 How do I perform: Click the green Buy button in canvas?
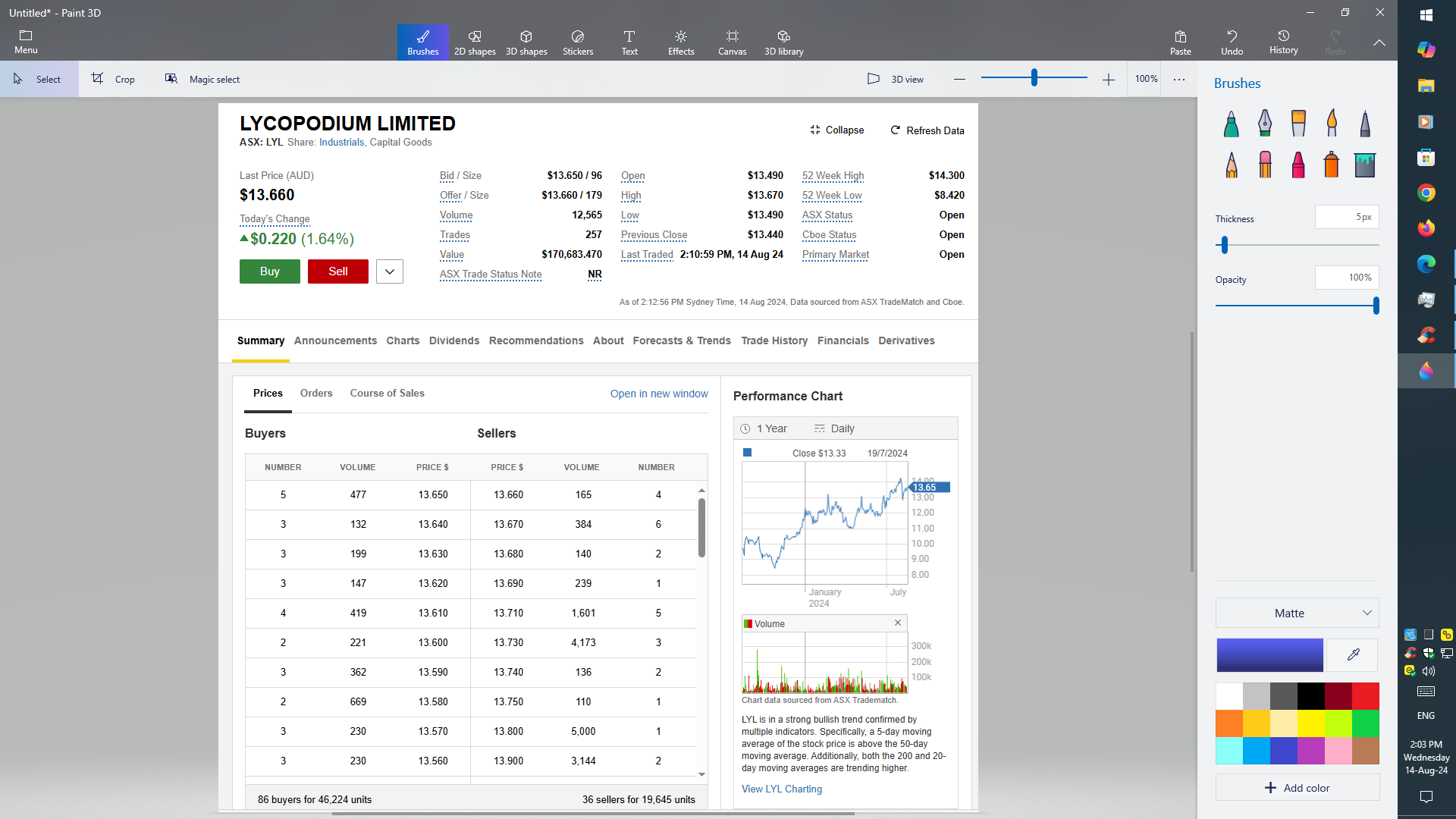click(270, 271)
